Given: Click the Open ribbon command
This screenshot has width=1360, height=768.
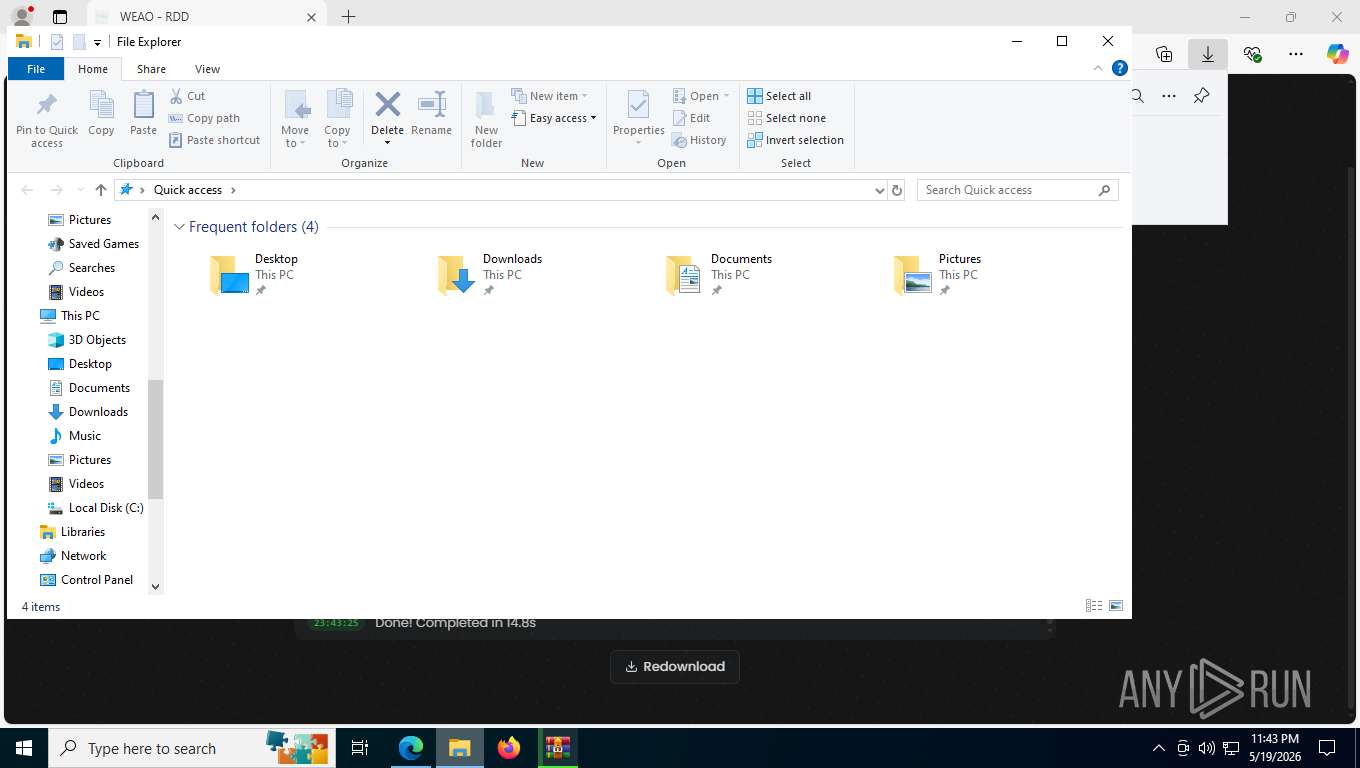Looking at the screenshot, I should [x=701, y=96].
